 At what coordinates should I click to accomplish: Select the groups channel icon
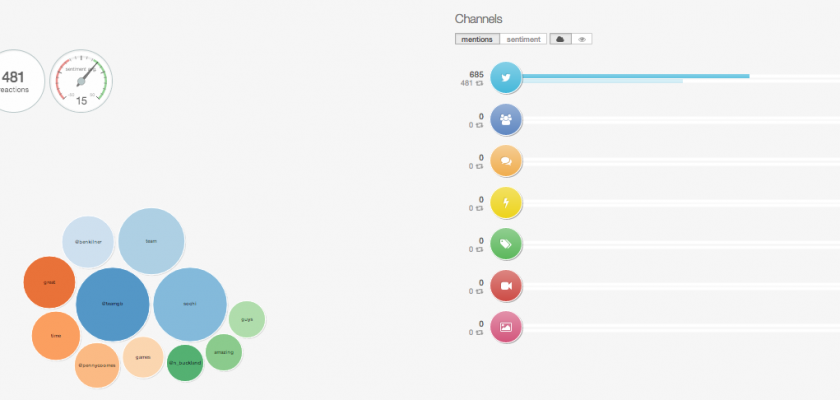[x=507, y=120]
